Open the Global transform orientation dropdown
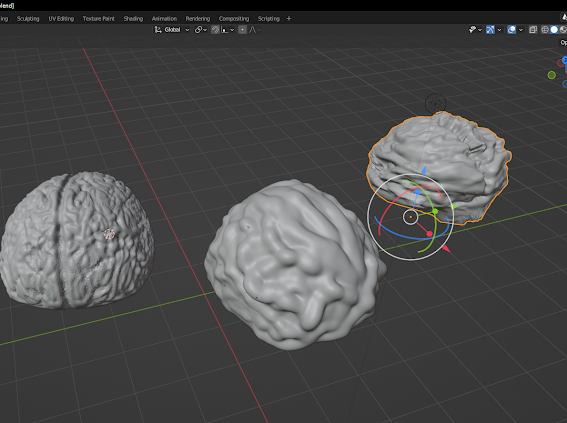Viewport: 567px width, 423px height. 172,30
